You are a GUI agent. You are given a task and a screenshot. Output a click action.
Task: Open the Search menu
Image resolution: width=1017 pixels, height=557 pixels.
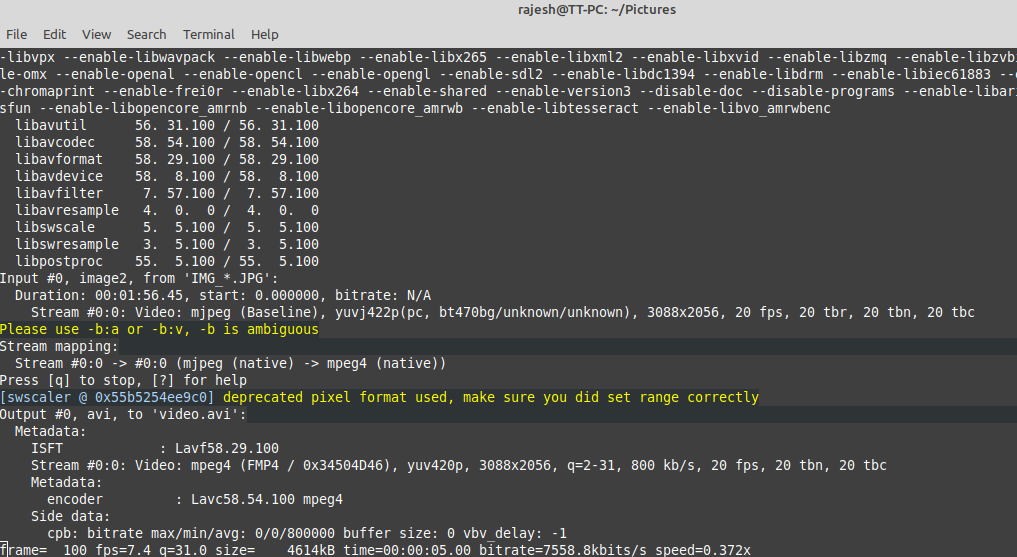[146, 34]
